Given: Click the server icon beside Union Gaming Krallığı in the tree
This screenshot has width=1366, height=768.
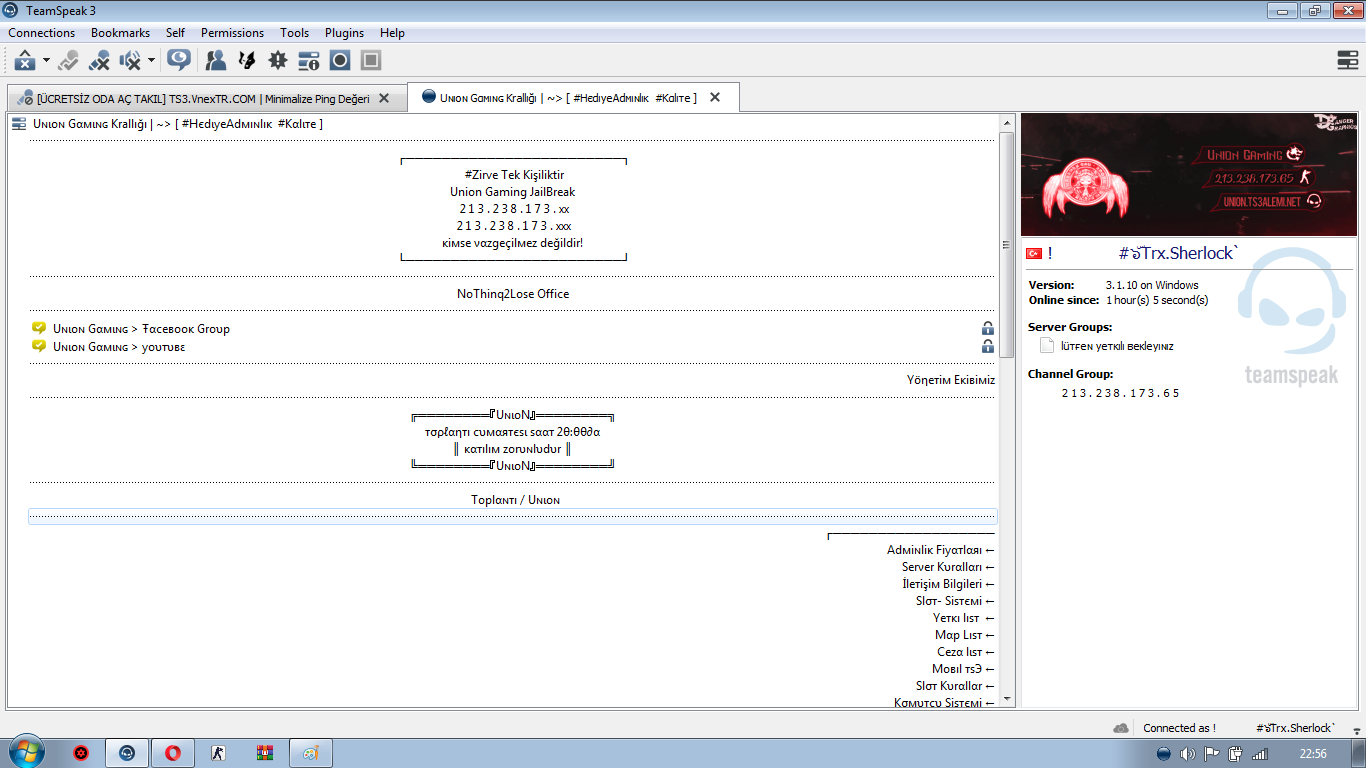Looking at the screenshot, I should (x=19, y=124).
